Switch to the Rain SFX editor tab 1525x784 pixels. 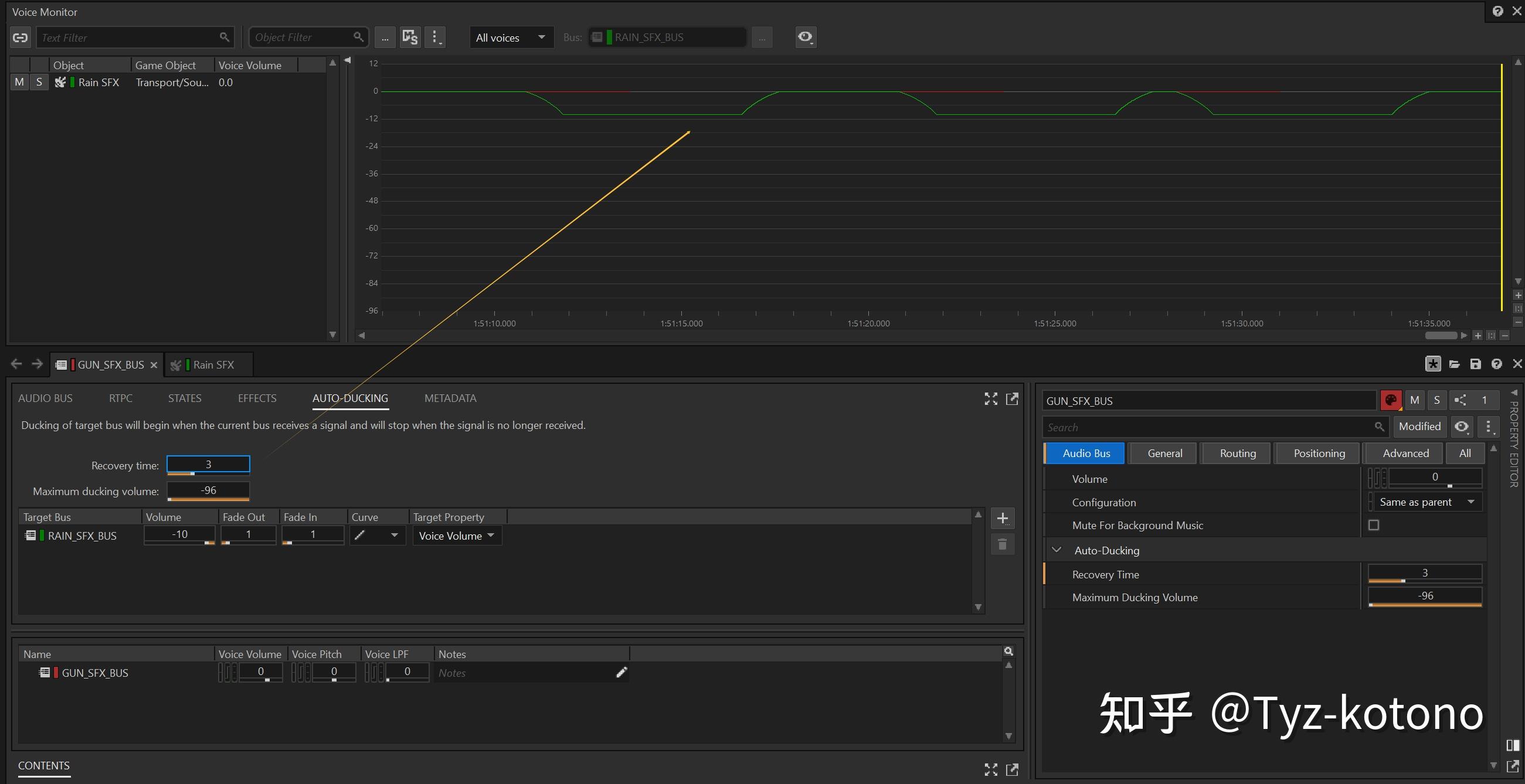(213, 364)
